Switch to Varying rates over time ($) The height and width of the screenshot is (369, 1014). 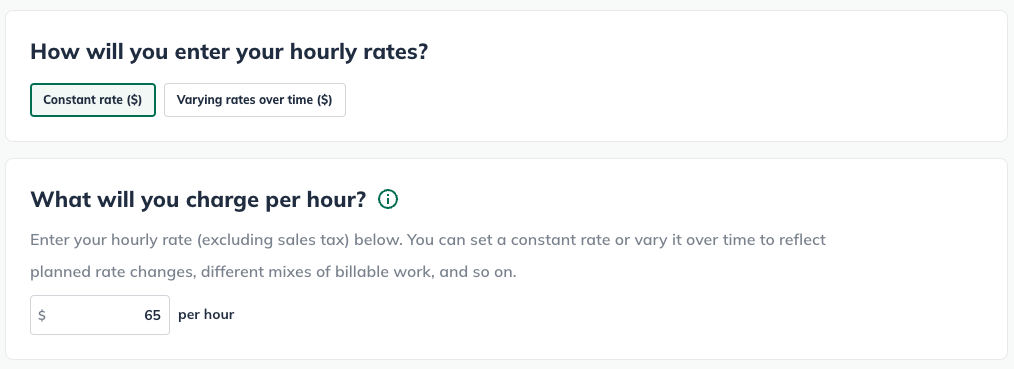click(255, 100)
